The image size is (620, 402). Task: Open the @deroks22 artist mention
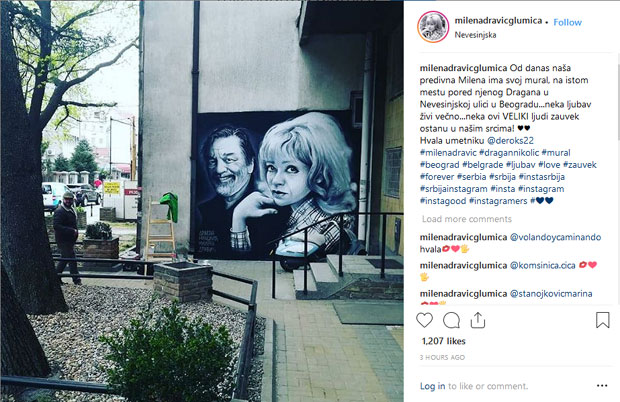[510, 140]
